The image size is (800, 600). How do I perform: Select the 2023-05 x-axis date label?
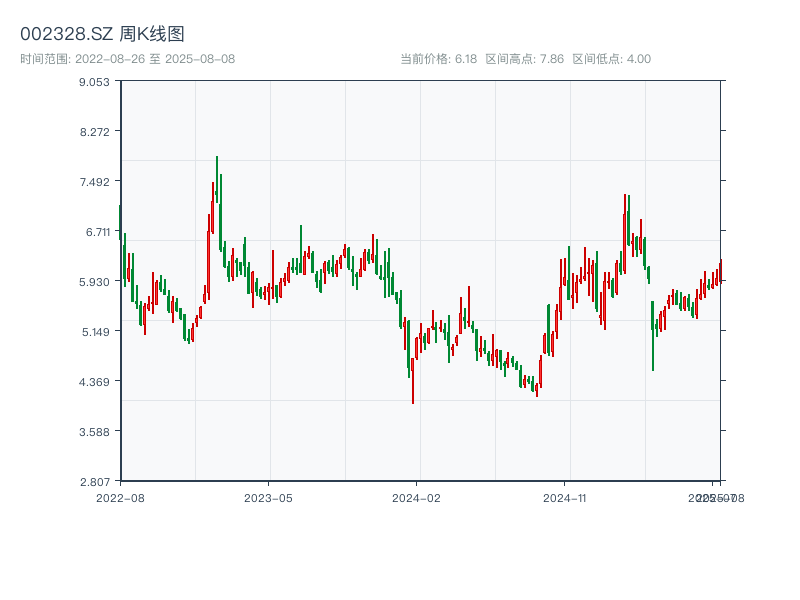pos(268,497)
